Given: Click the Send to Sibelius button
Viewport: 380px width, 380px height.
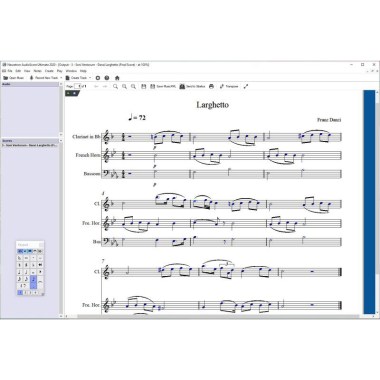Looking at the screenshot, I should pos(192,86).
